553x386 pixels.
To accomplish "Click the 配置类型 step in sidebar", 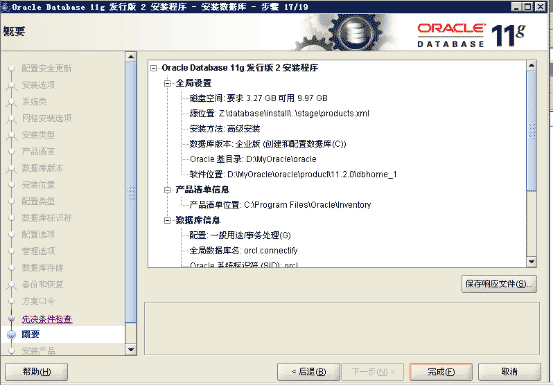I will pyautogui.click(x=38, y=201).
